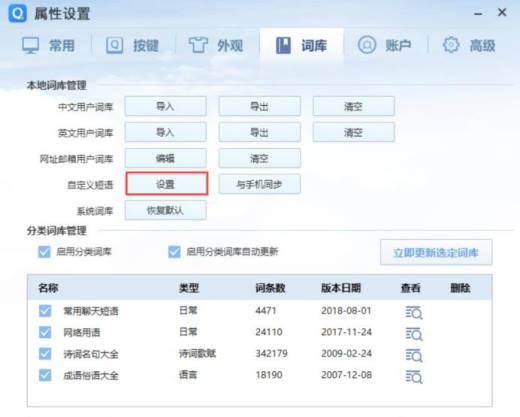520x417 pixels.
Task: Click 与手机同步 button
Action: pyautogui.click(x=260, y=184)
